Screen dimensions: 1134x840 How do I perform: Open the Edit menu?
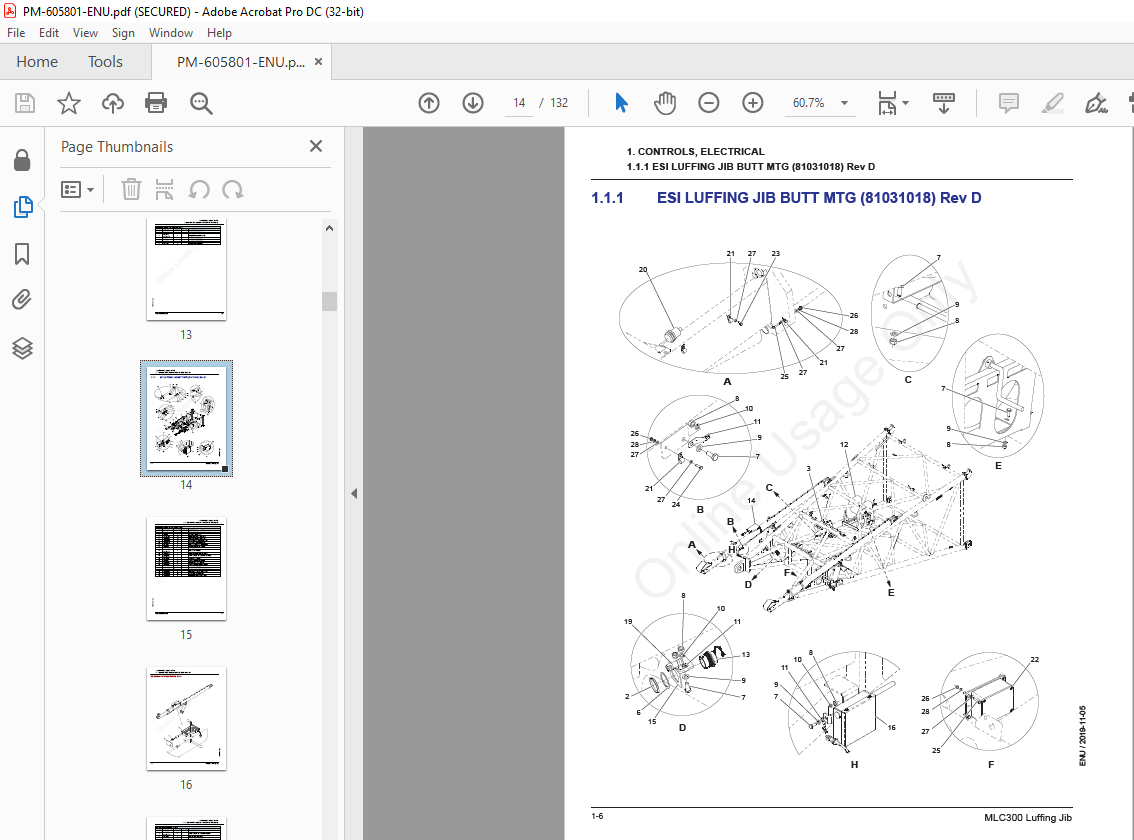(48, 33)
